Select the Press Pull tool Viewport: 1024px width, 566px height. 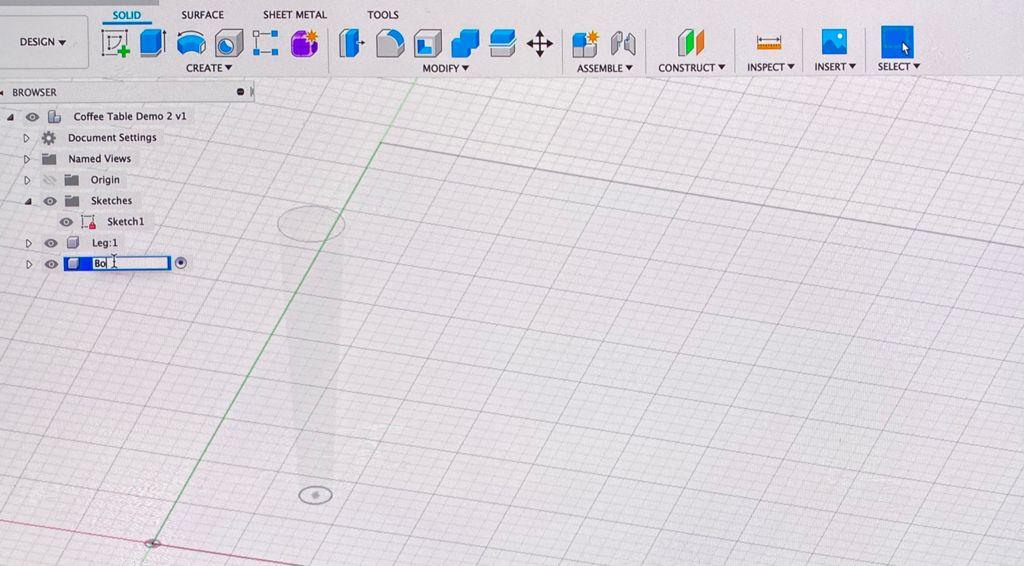click(x=351, y=44)
